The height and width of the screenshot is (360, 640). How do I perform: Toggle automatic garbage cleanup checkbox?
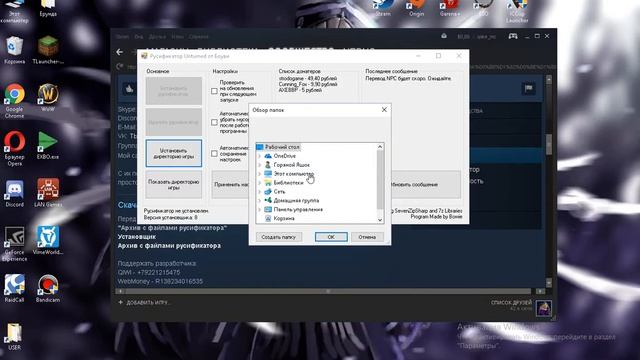214,122
